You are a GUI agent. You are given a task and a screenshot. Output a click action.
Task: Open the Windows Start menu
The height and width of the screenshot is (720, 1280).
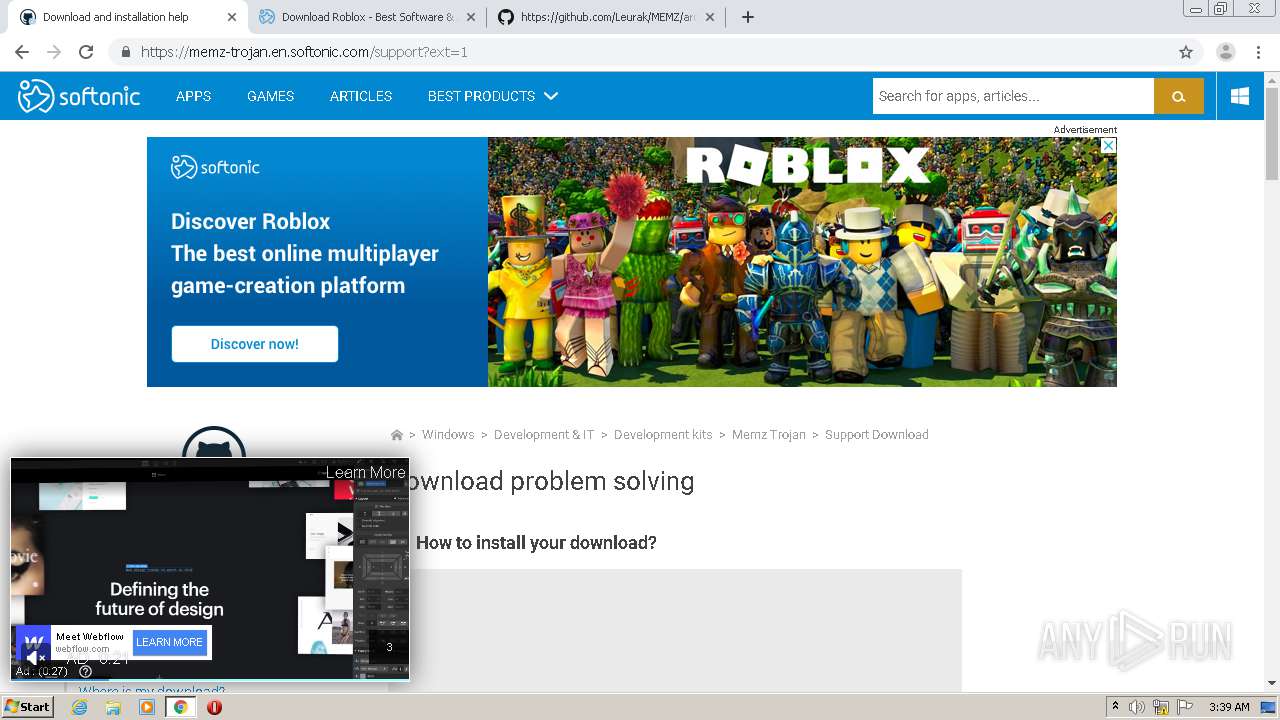[28, 707]
